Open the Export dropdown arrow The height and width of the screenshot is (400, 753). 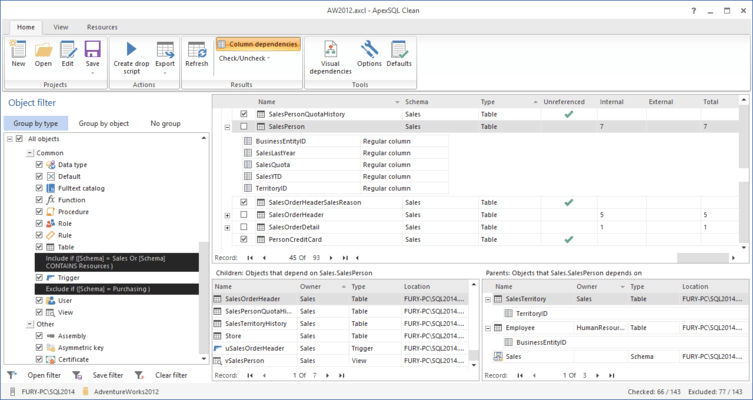coord(165,73)
